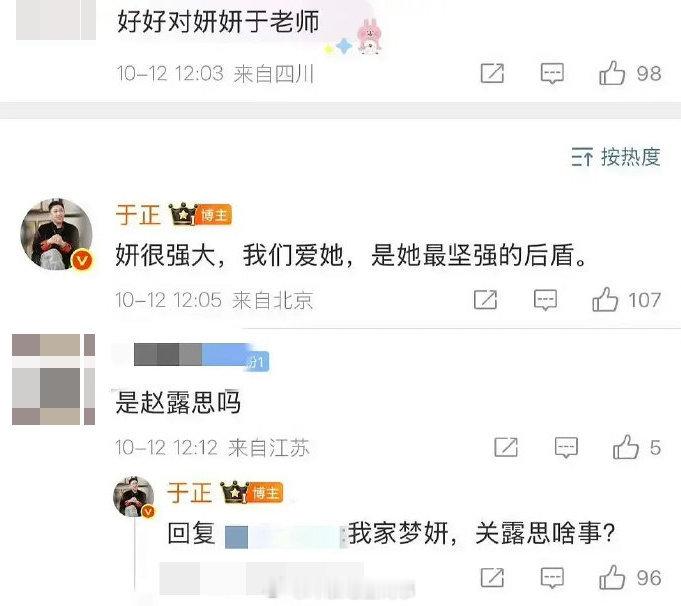Screen dimensions: 681x606
Task: Open 于正's username link in top comment
Action: pos(138,215)
